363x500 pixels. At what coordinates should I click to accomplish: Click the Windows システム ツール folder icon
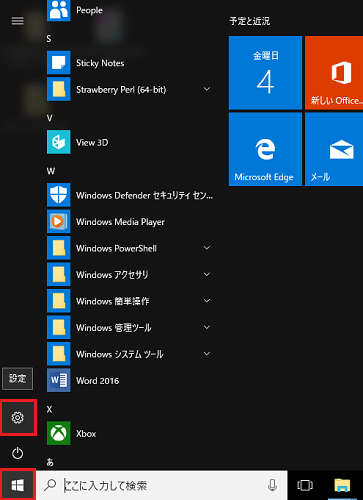tap(59, 354)
